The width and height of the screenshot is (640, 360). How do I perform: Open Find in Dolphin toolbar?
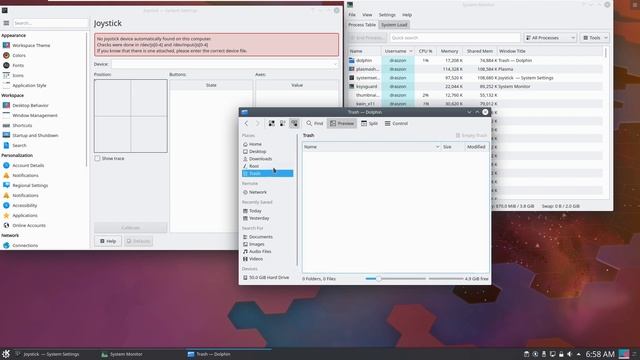[x=315, y=123]
